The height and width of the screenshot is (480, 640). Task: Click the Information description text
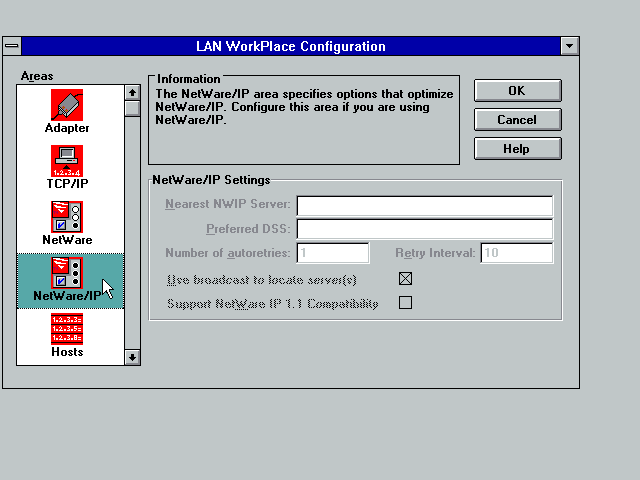(x=304, y=107)
